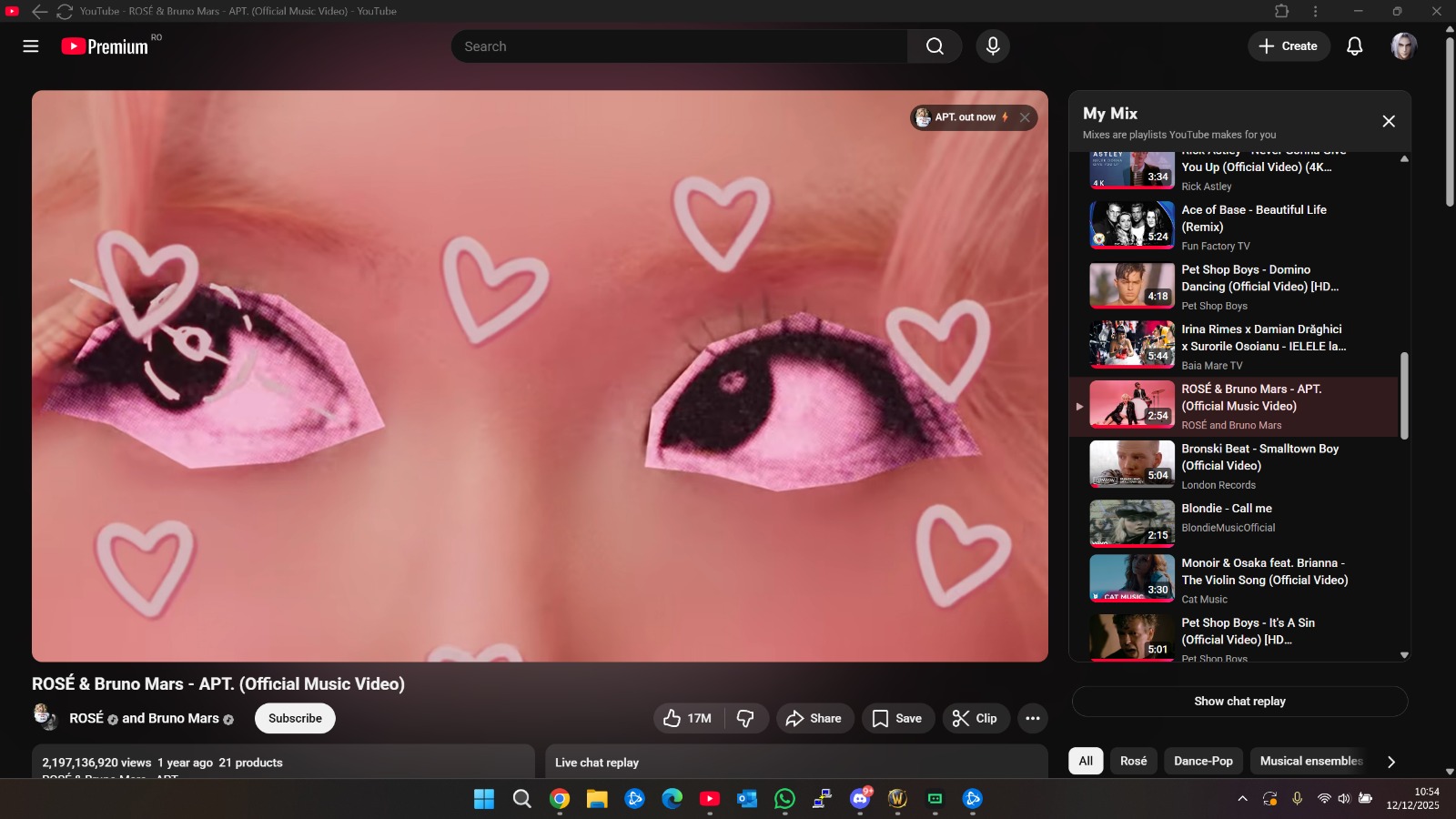
Task: Open the account avatar menu
Action: click(x=1404, y=46)
